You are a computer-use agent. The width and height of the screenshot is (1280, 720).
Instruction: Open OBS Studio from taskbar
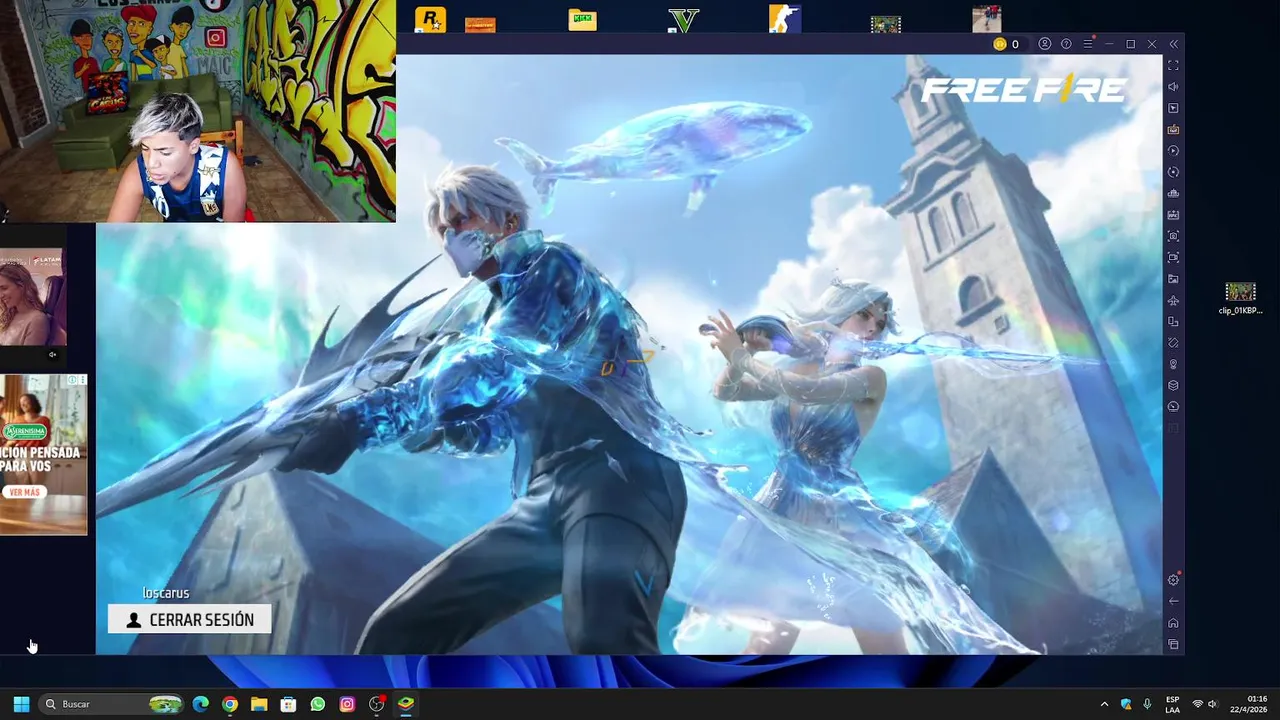click(x=377, y=704)
